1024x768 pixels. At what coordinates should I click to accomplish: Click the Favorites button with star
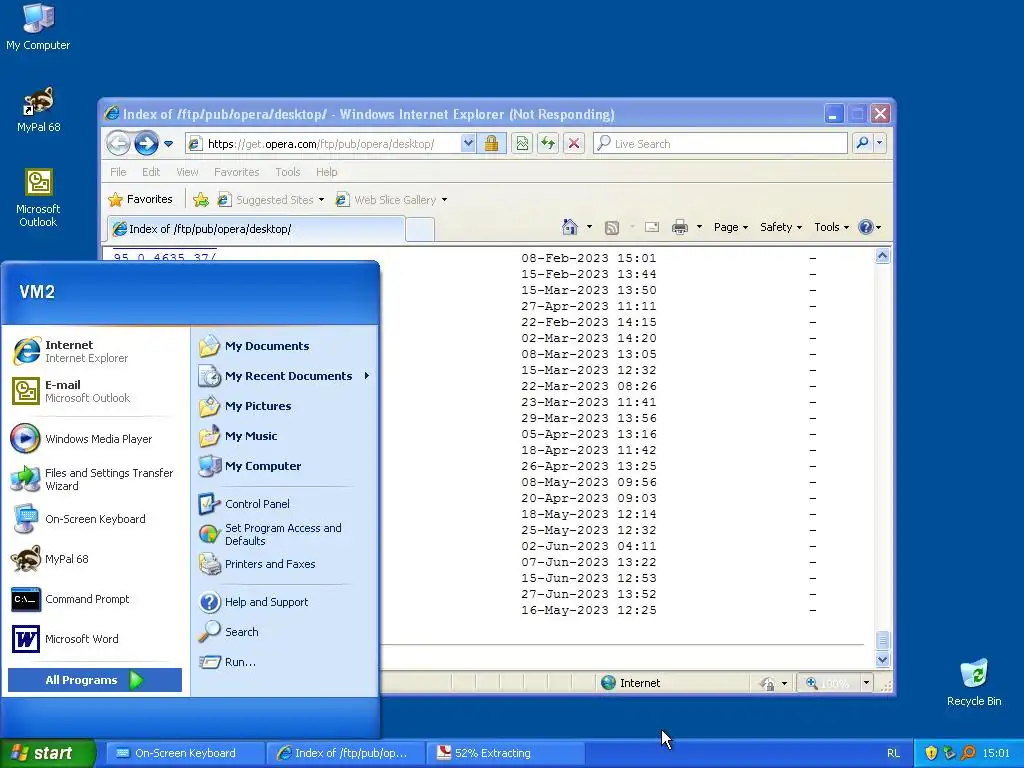[141, 199]
